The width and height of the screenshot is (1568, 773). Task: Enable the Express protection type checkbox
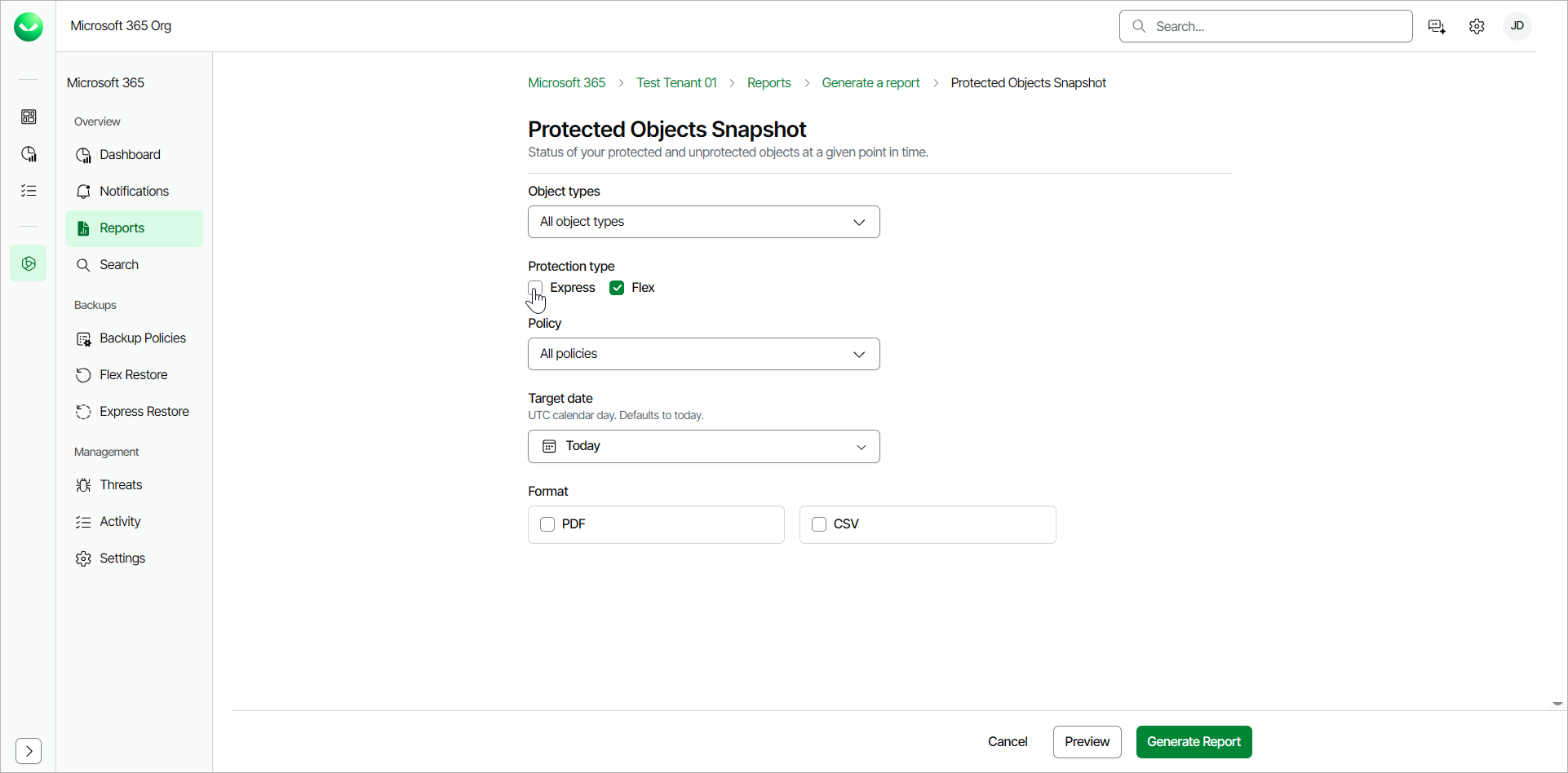(x=535, y=288)
